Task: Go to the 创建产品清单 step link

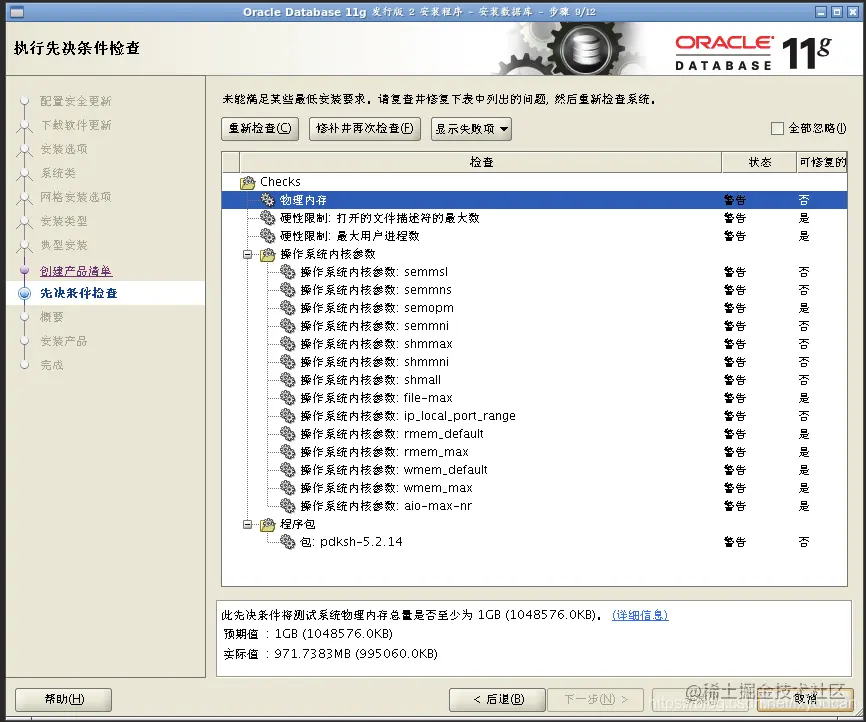Action: (76, 271)
